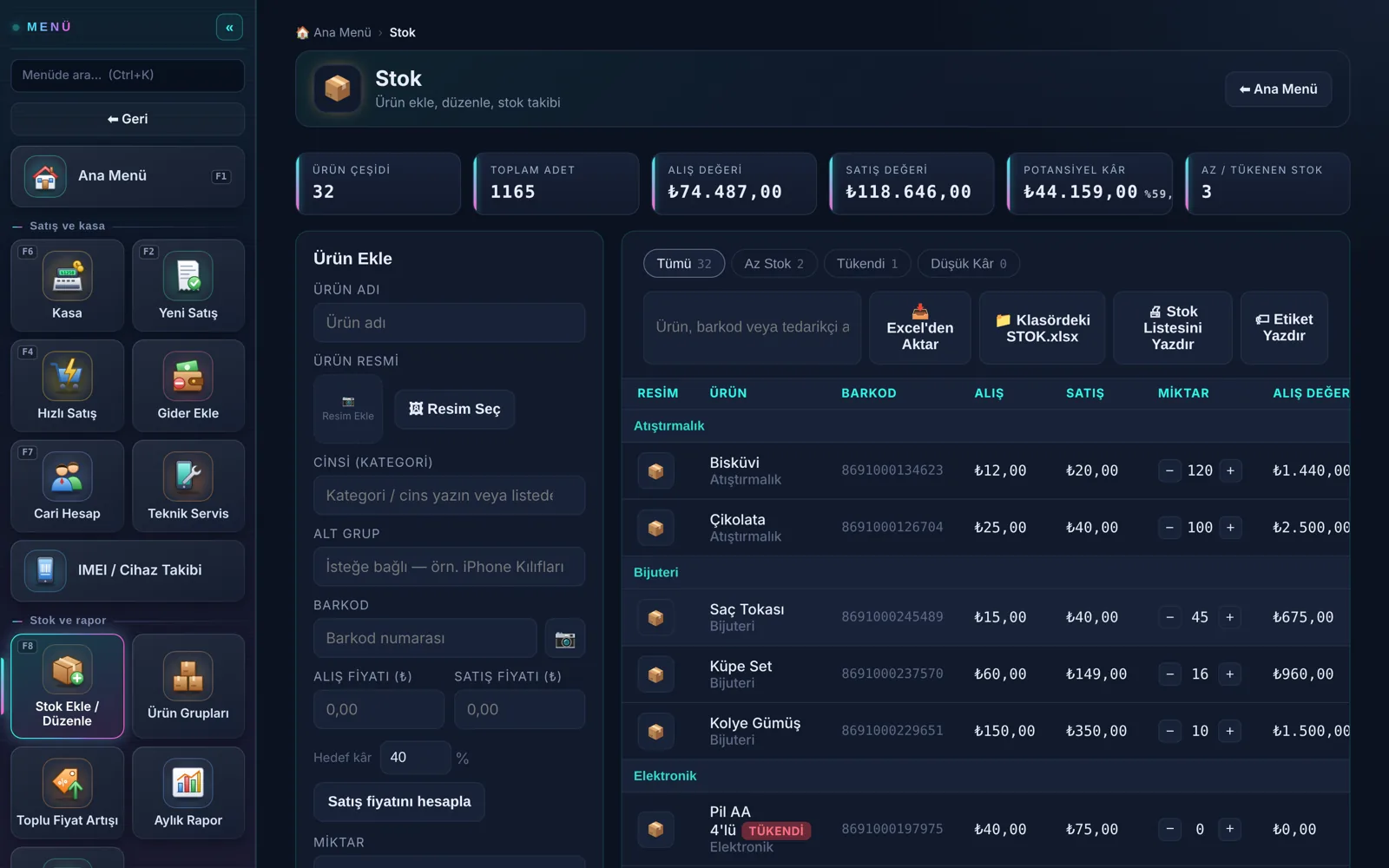Screen dimensions: 1389x868
Task: Go to Ana Menü in the sidebar
Action: (x=128, y=176)
